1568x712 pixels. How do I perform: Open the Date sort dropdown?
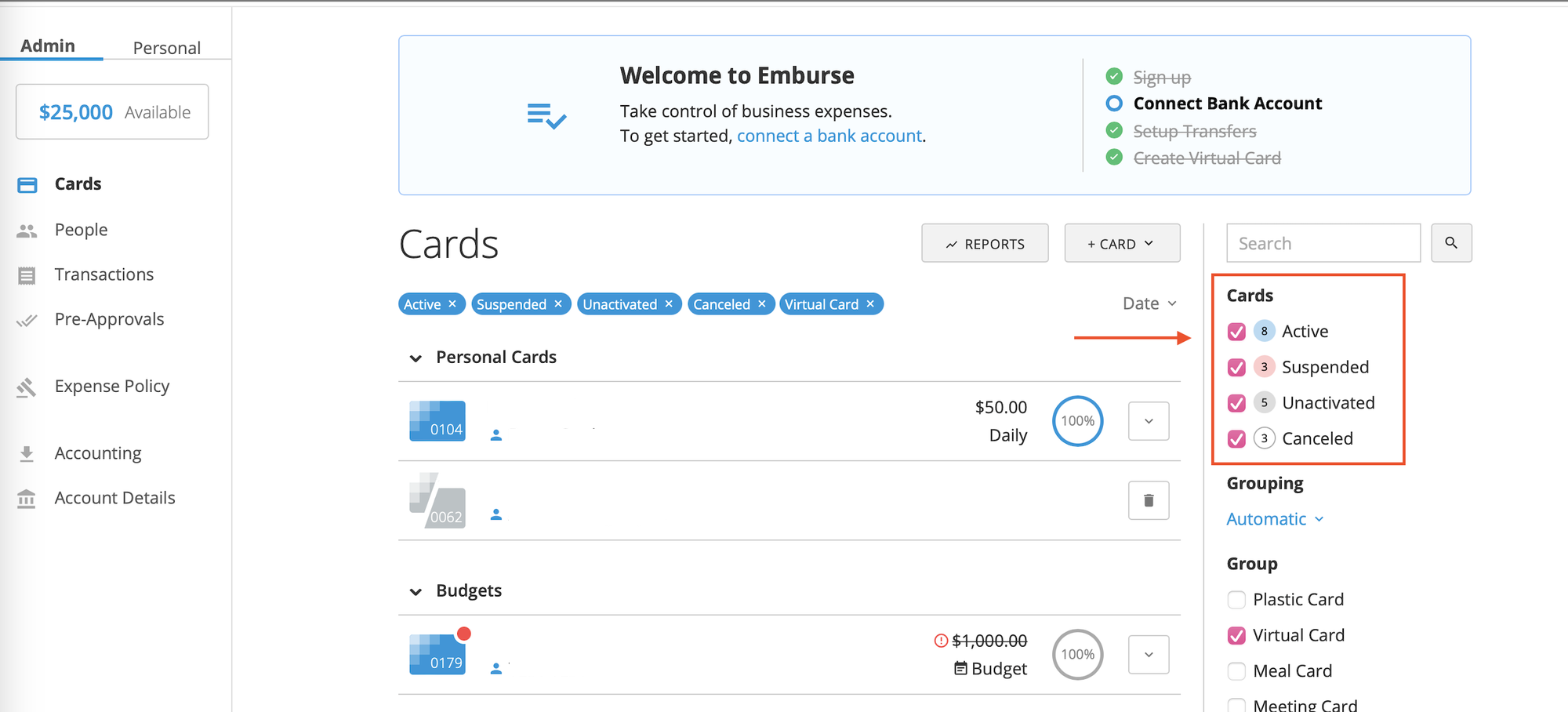(x=1149, y=303)
